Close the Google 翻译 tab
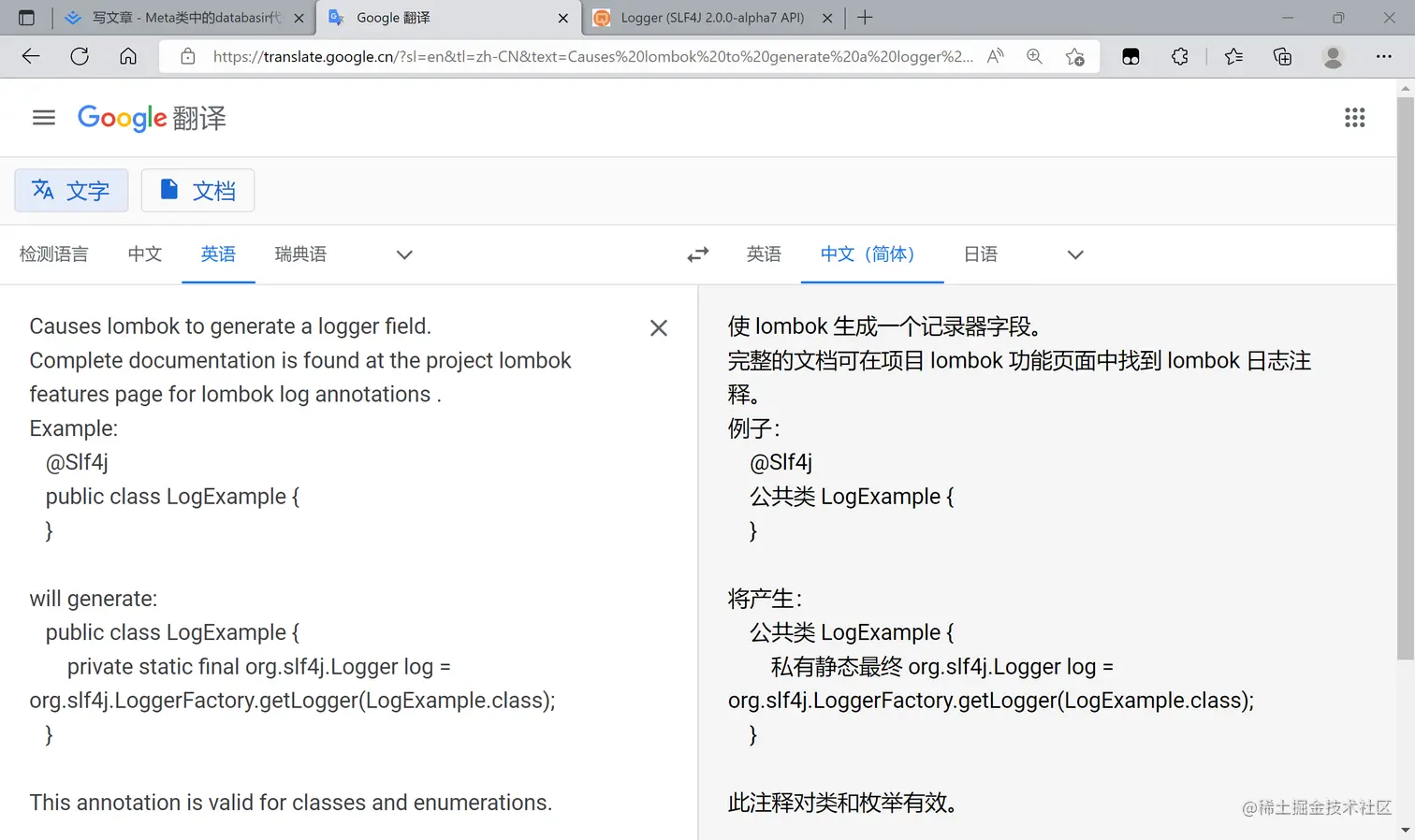Image resolution: width=1415 pixels, height=840 pixels. tap(563, 18)
